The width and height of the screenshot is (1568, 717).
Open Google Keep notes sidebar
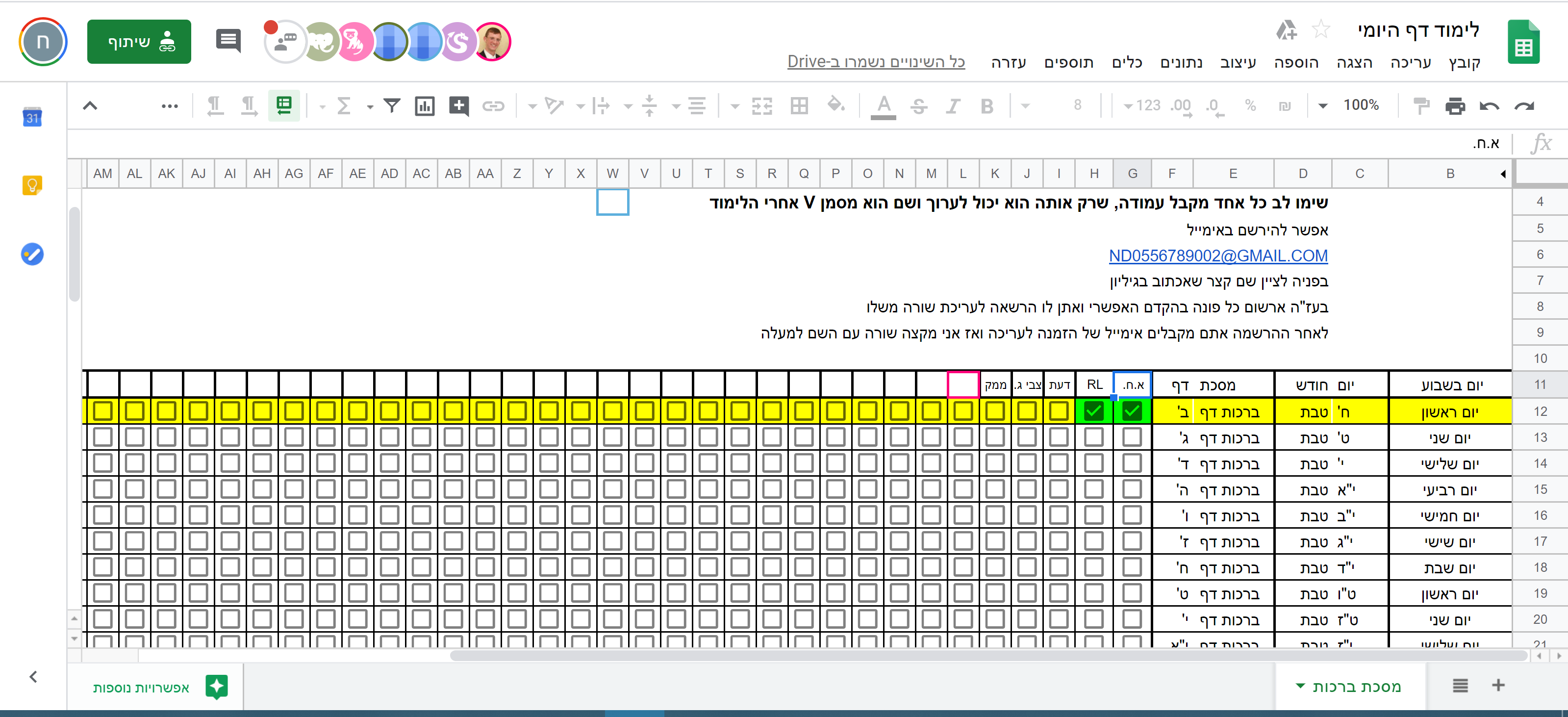tap(32, 185)
